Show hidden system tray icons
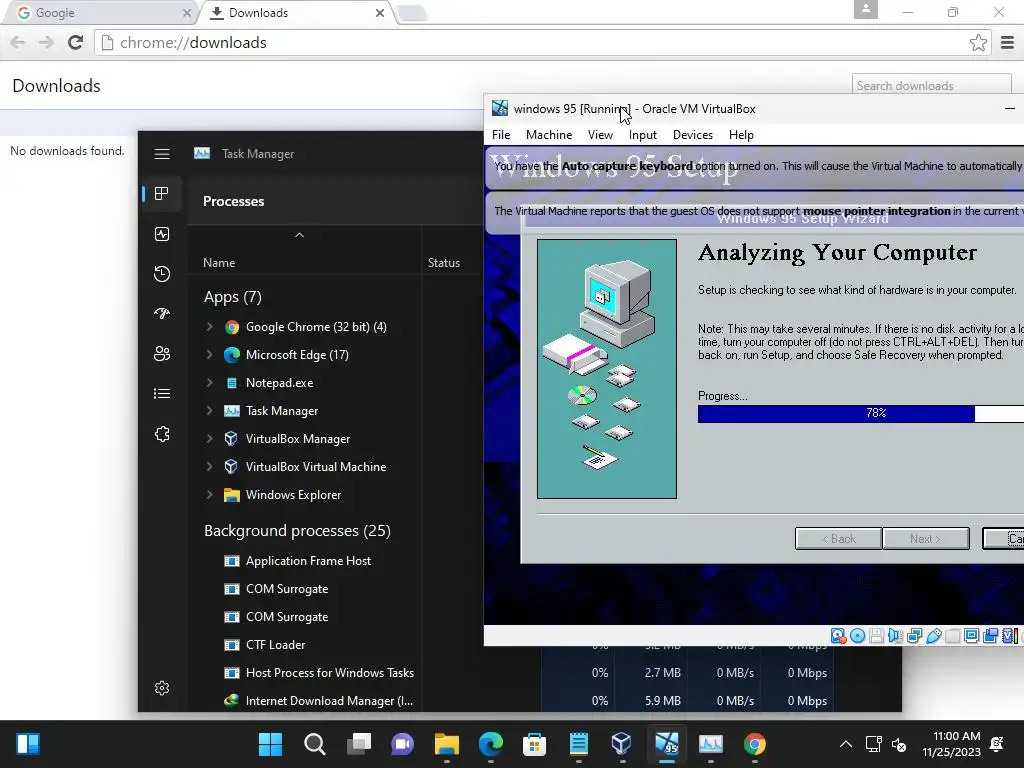This screenshot has width=1024, height=768. [846, 744]
